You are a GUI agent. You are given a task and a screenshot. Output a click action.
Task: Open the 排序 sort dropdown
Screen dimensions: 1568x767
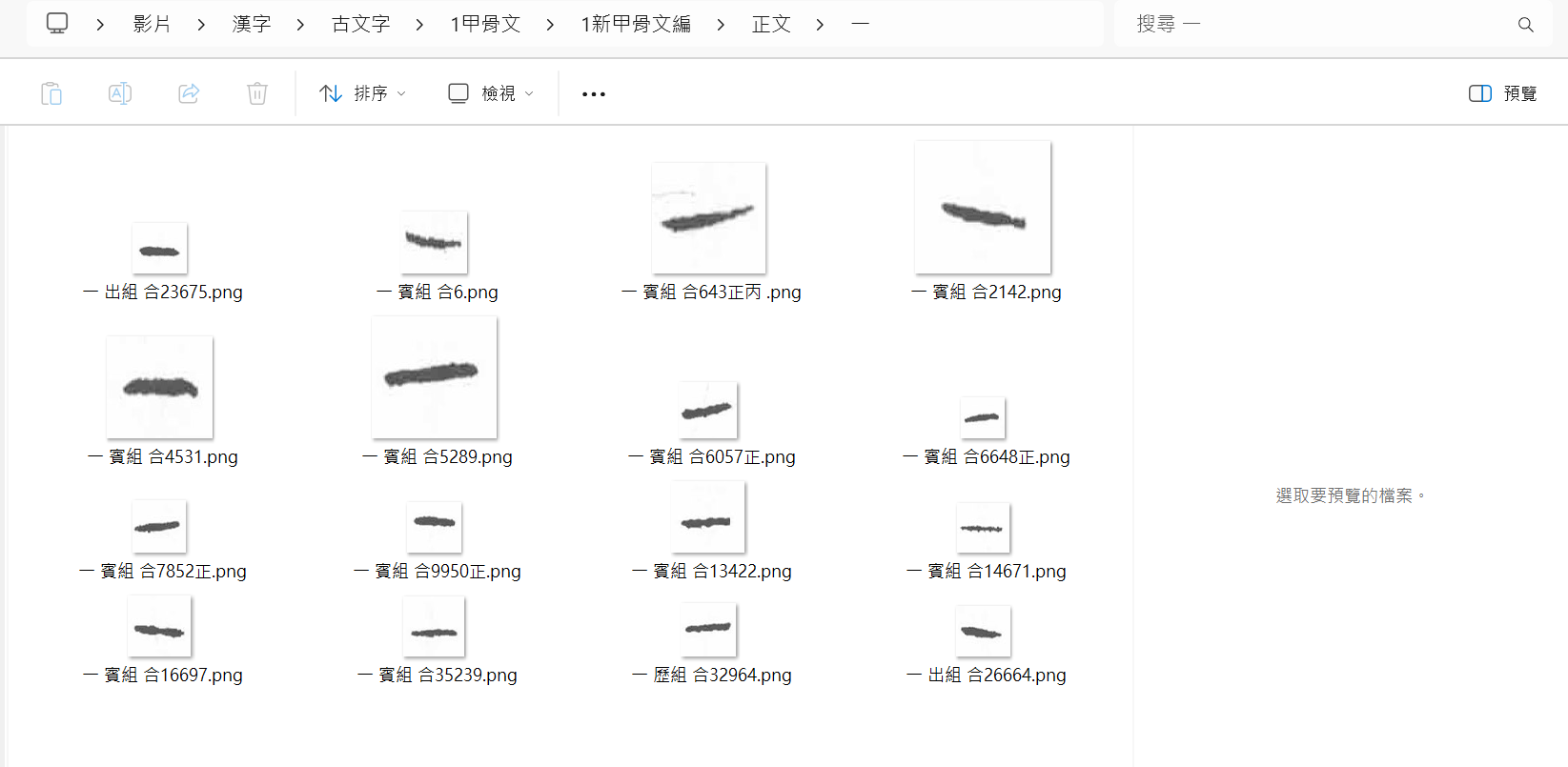coord(362,93)
